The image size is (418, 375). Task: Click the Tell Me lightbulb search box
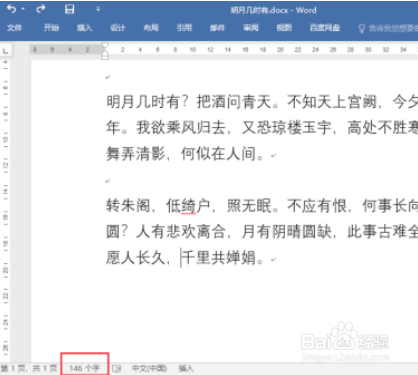tap(388, 28)
